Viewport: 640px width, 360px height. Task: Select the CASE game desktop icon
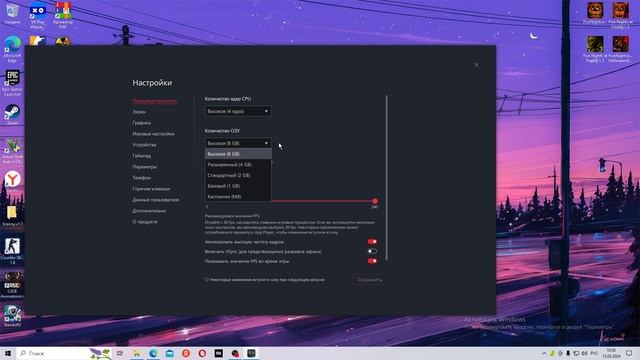12,285
